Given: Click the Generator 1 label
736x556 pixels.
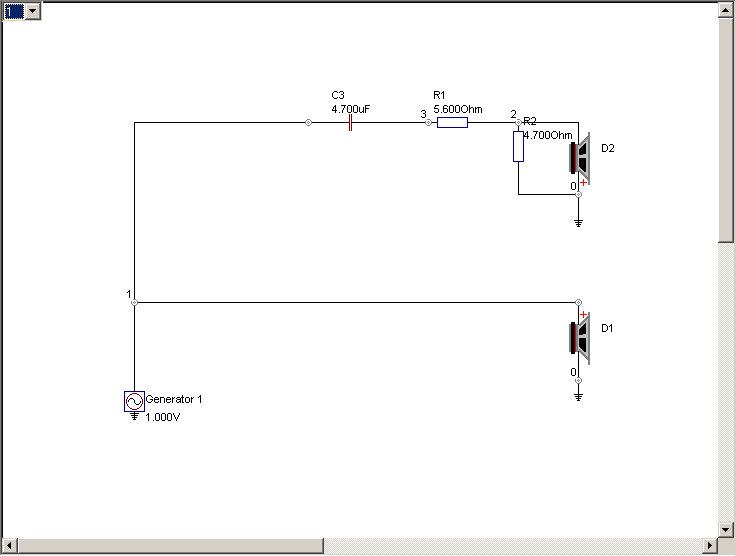Looking at the screenshot, I should pos(174,399).
